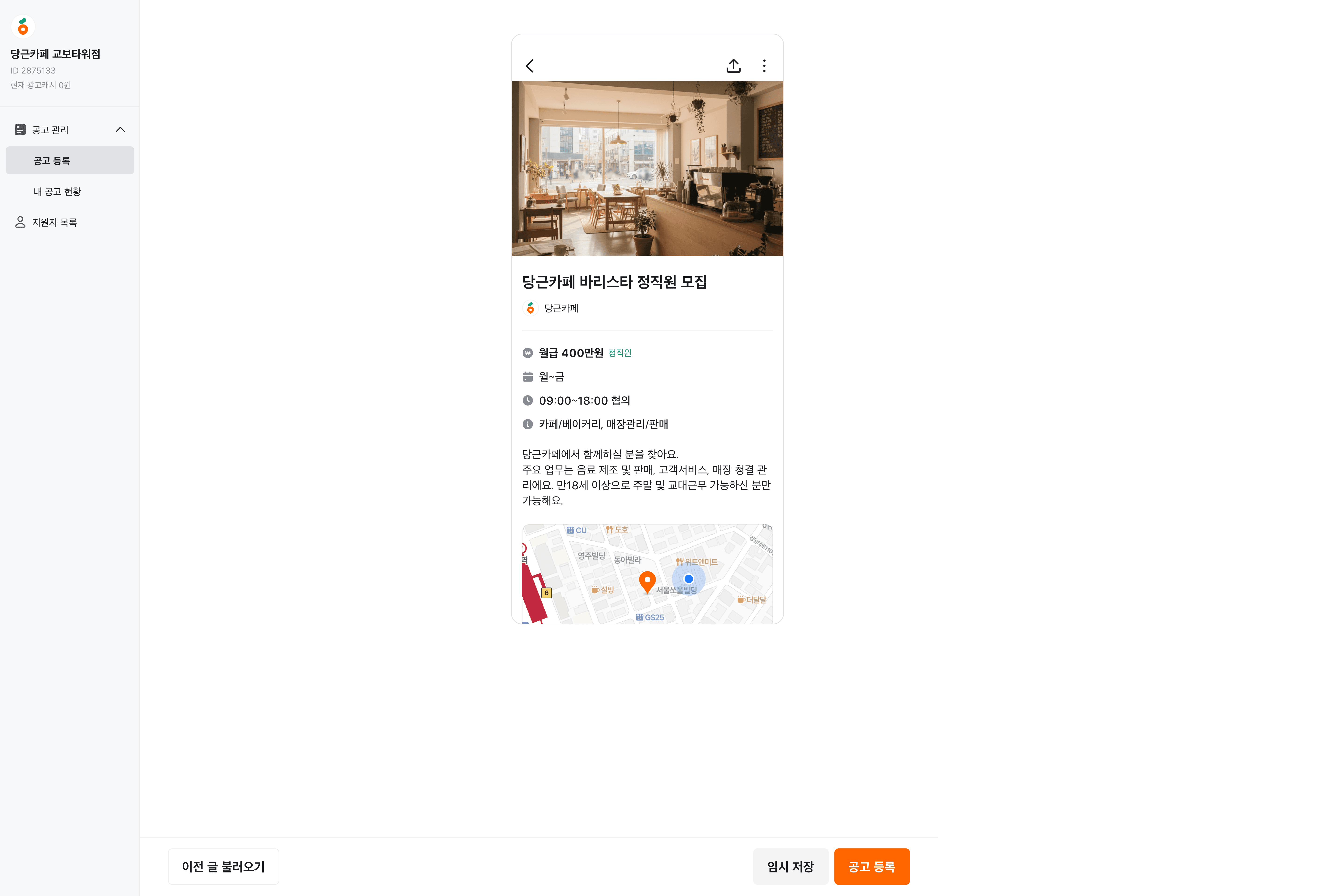Collapse the 공고 관리 chevron
Viewport: 1344px width, 896px height.
point(120,130)
